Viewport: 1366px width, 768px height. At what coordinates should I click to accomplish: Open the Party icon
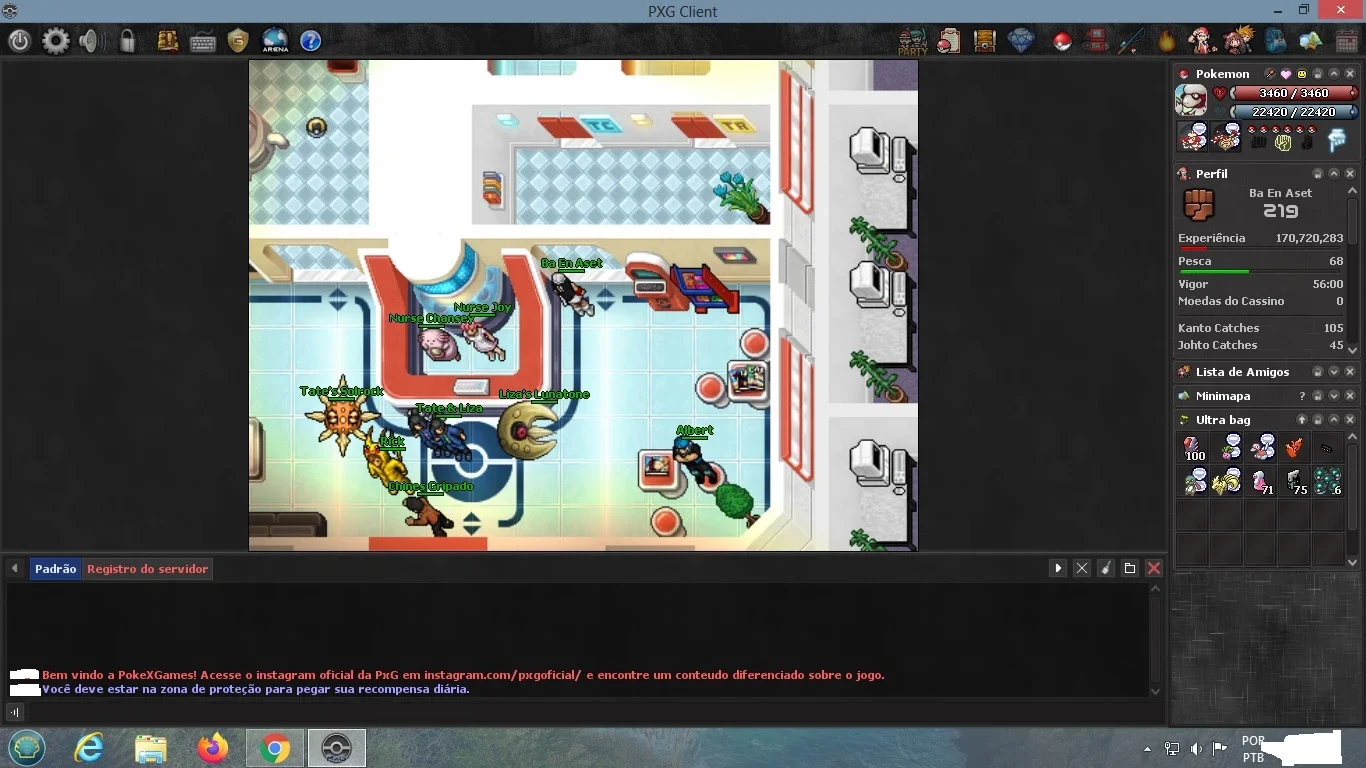(912, 41)
